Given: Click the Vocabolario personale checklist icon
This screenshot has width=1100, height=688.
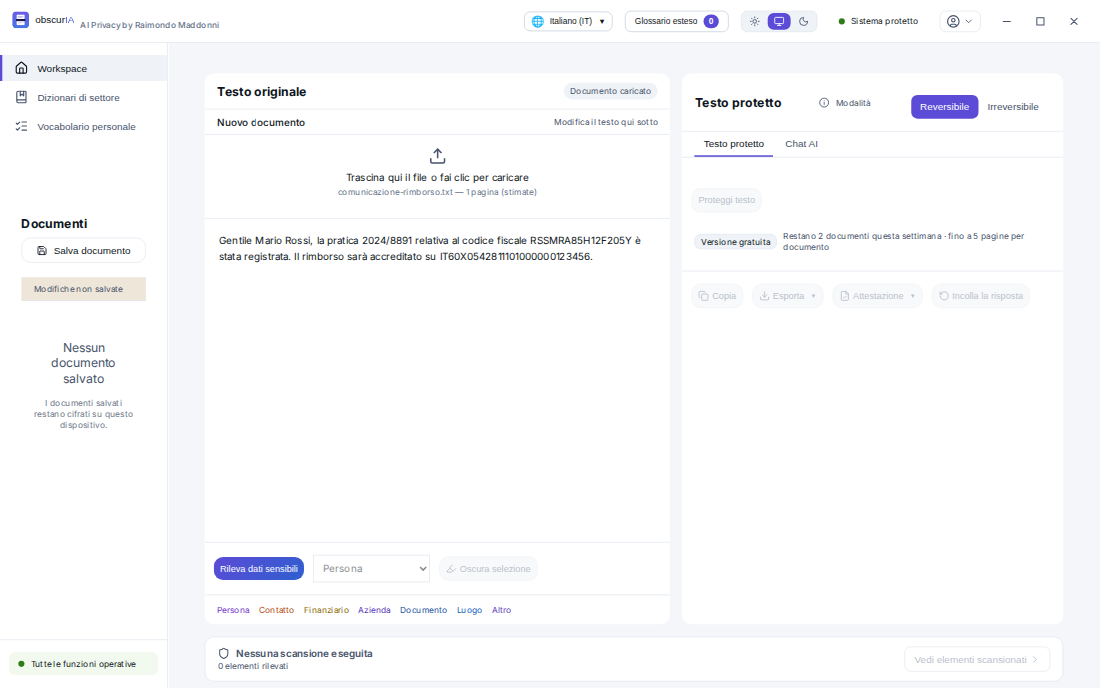Looking at the screenshot, I should (22, 126).
